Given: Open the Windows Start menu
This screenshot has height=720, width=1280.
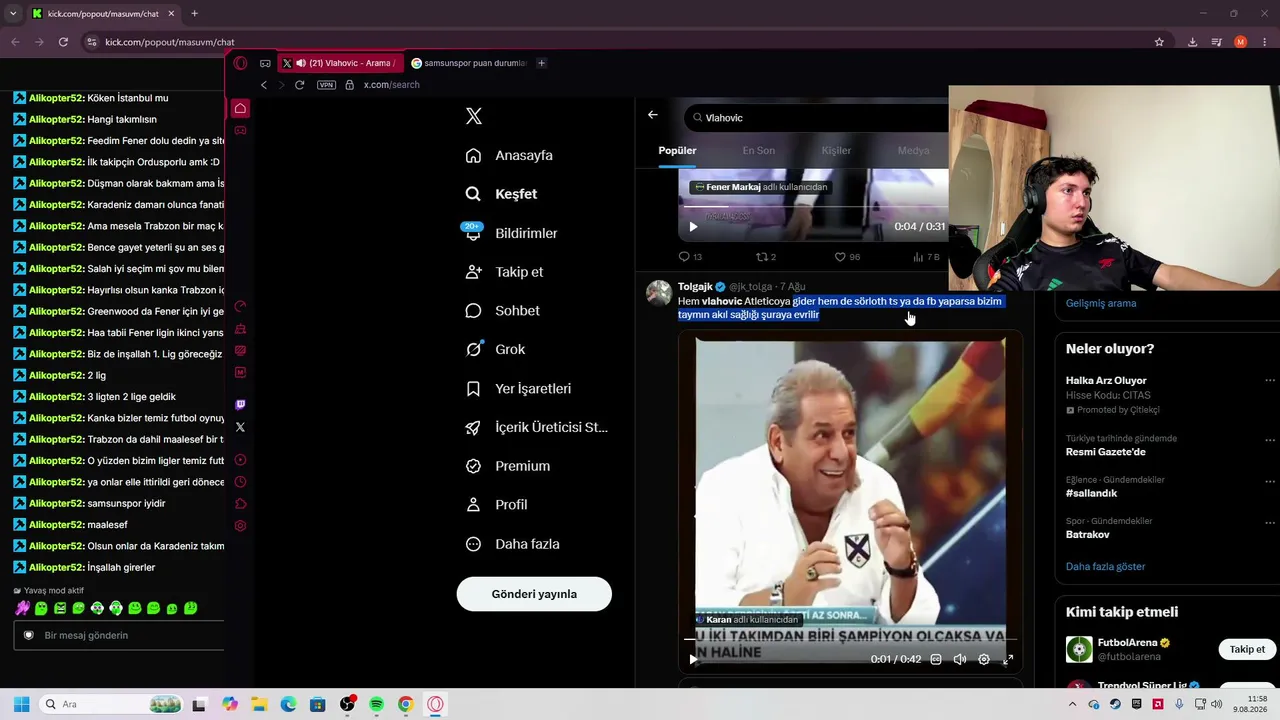Looking at the screenshot, I should (21, 705).
